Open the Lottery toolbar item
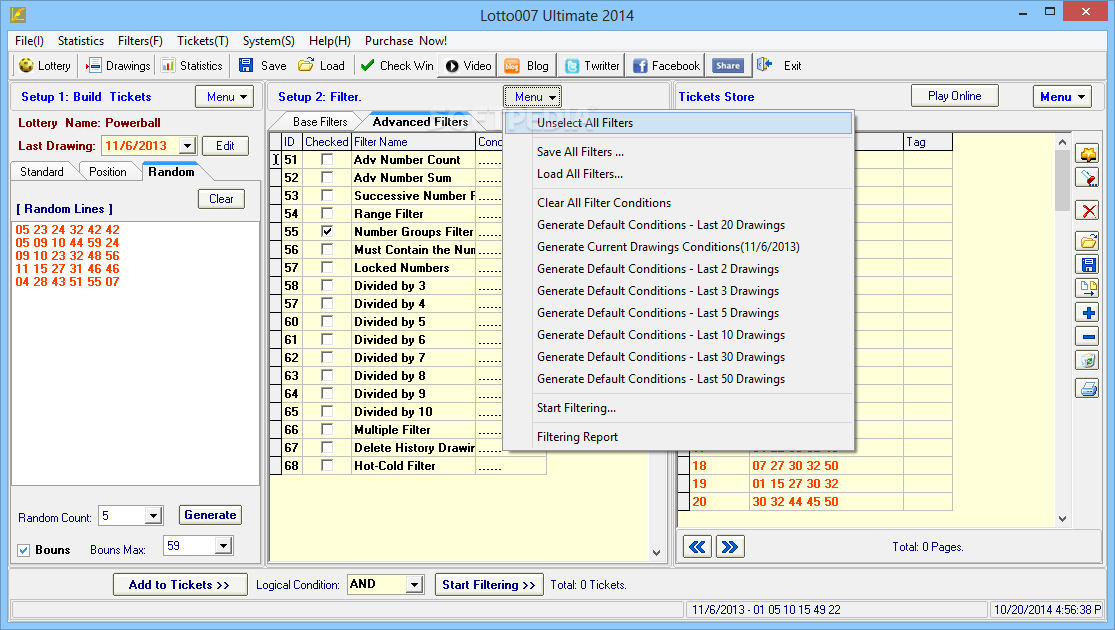 pyautogui.click(x=45, y=65)
